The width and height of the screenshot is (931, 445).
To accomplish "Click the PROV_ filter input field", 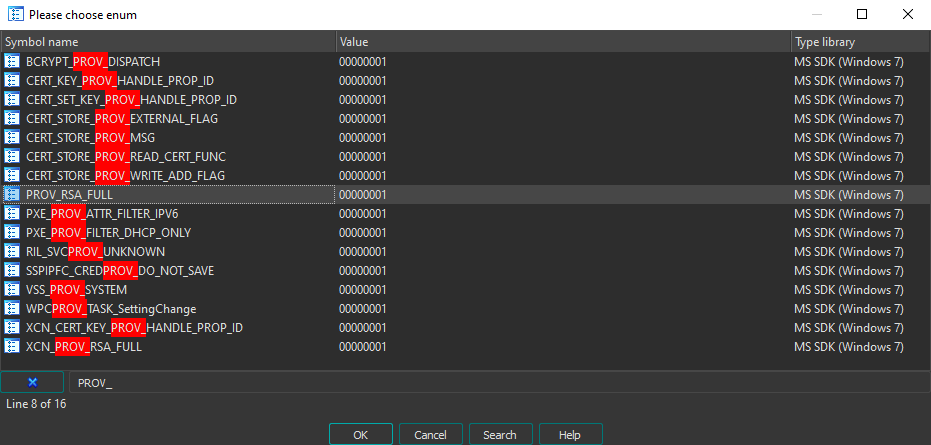I will tap(499, 383).
